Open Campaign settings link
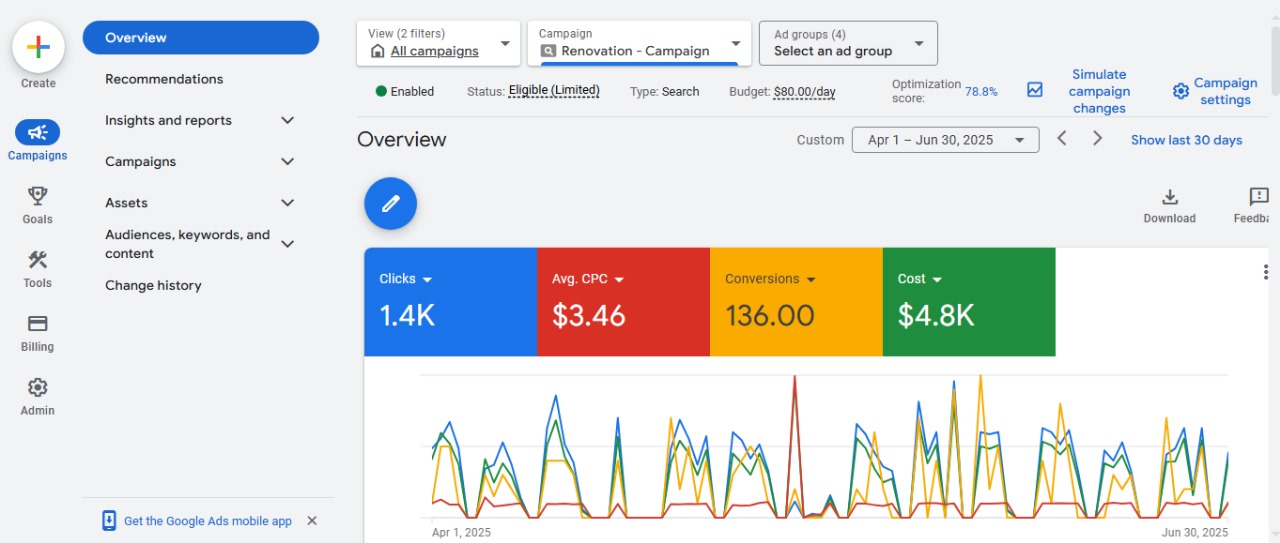The height and width of the screenshot is (543, 1280). [x=1215, y=91]
